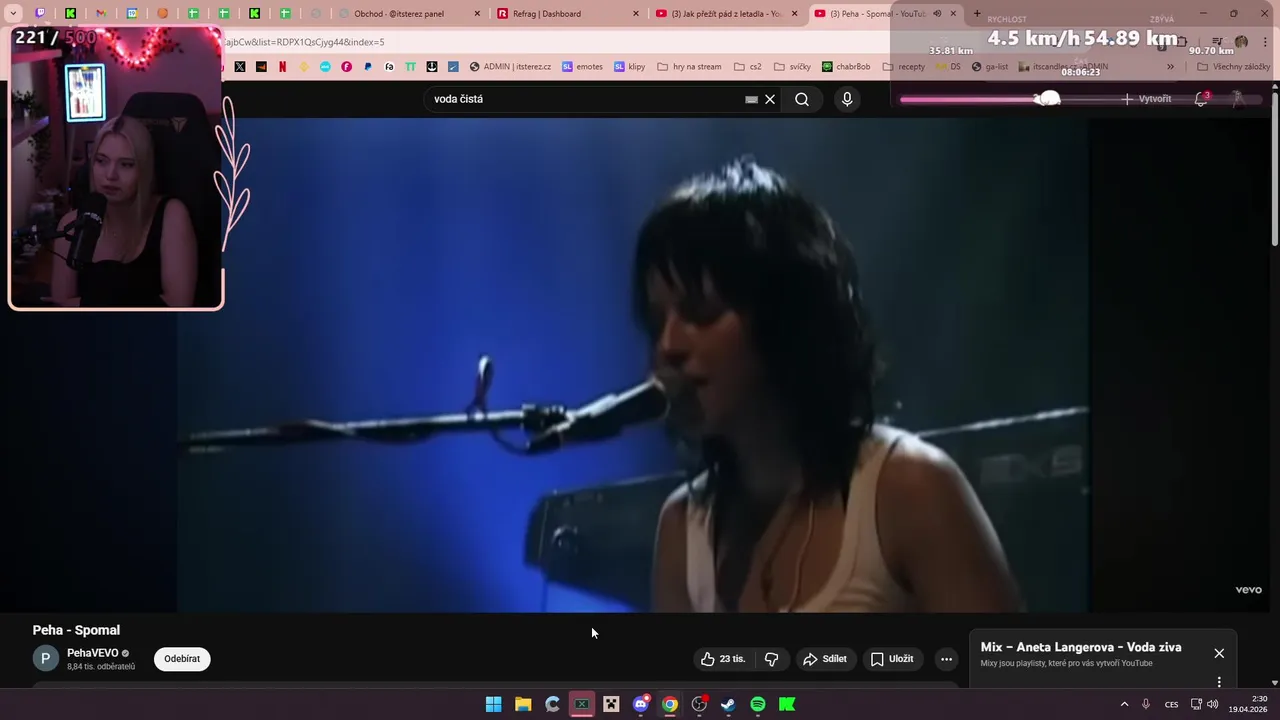
Task: Open Steam from the taskbar
Action: point(729,704)
